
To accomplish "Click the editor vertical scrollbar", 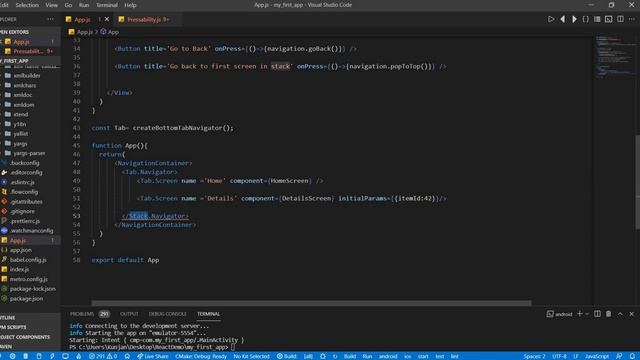I will point(637,182).
